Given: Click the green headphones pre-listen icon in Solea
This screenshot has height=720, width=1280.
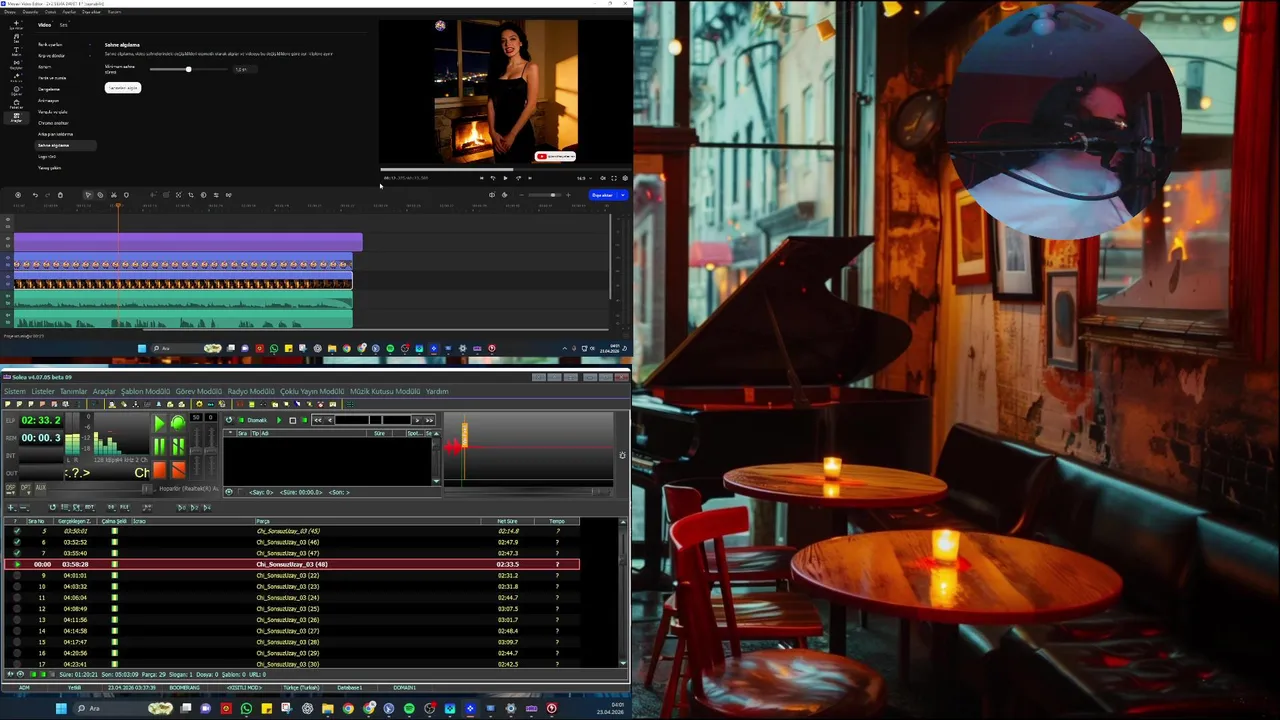Looking at the screenshot, I should [178, 423].
